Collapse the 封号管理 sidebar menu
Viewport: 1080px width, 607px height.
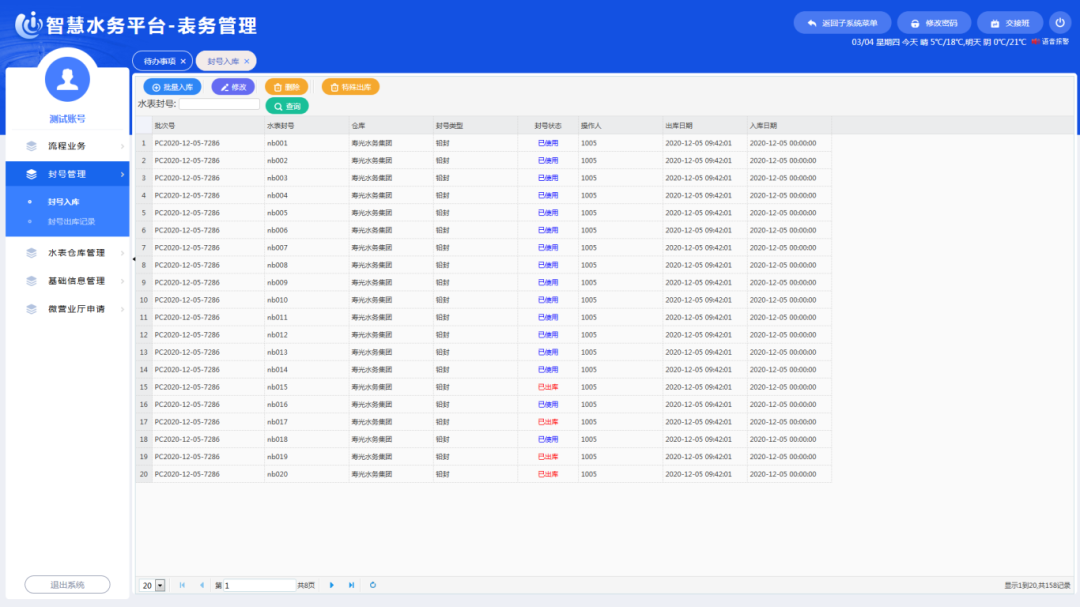[68, 174]
